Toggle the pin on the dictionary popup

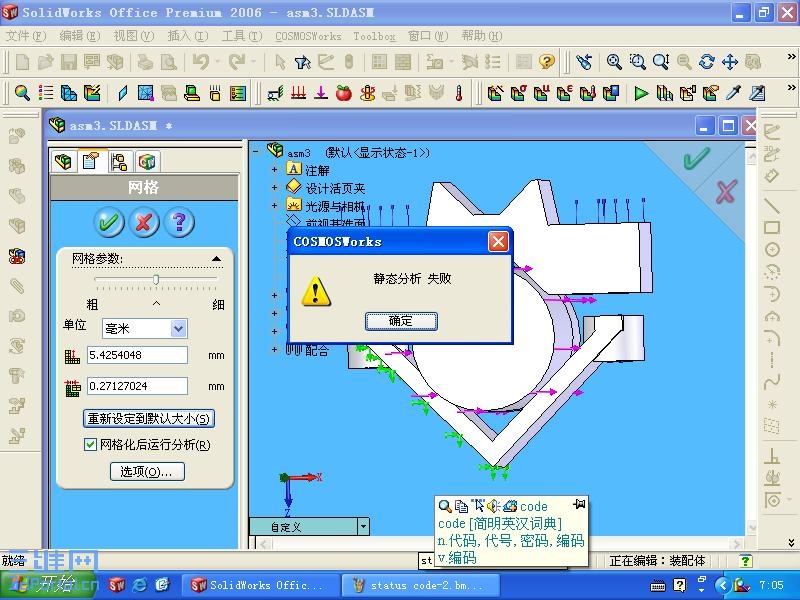[579, 504]
